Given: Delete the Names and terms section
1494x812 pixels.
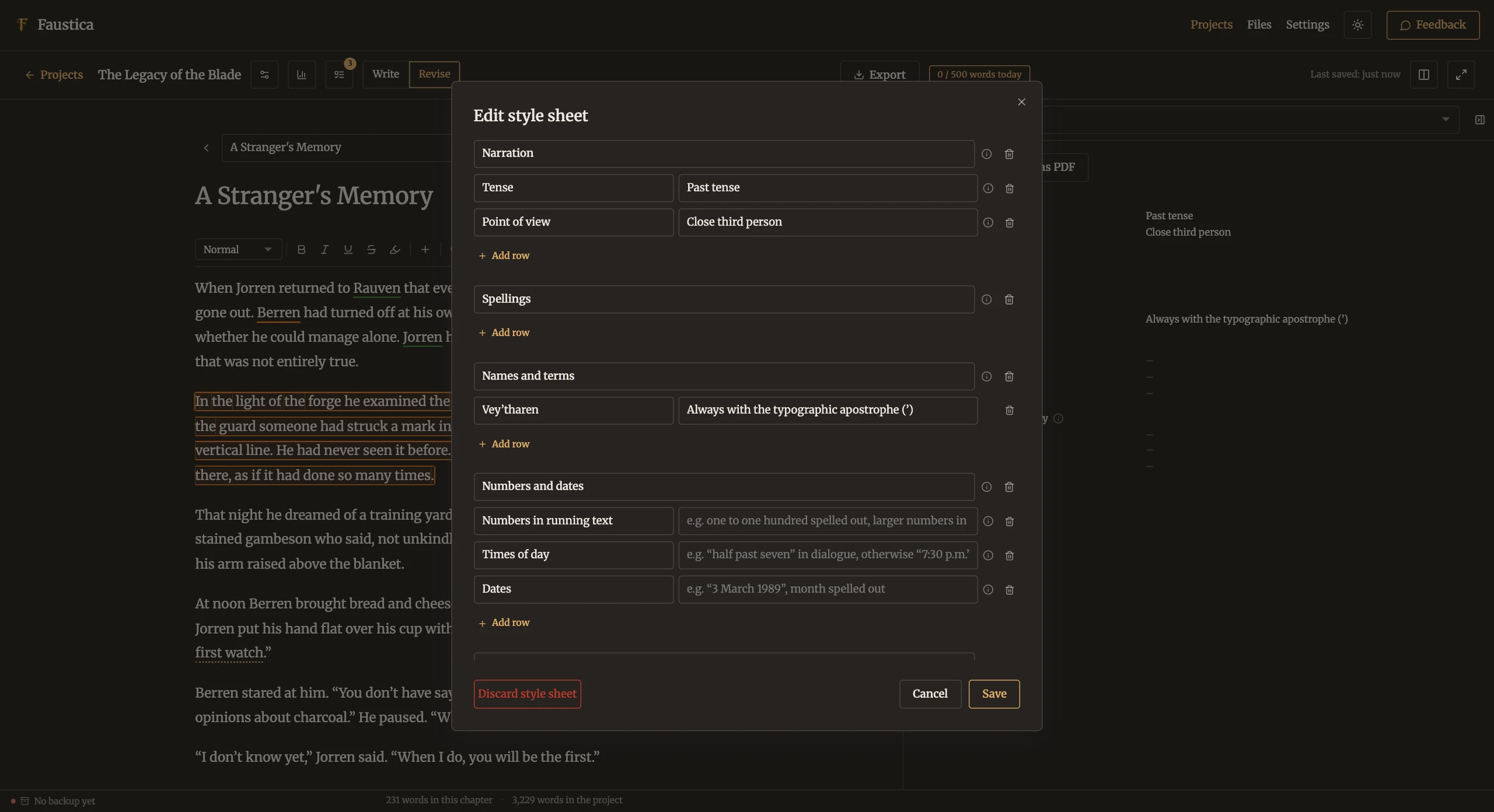Looking at the screenshot, I should tap(1009, 376).
